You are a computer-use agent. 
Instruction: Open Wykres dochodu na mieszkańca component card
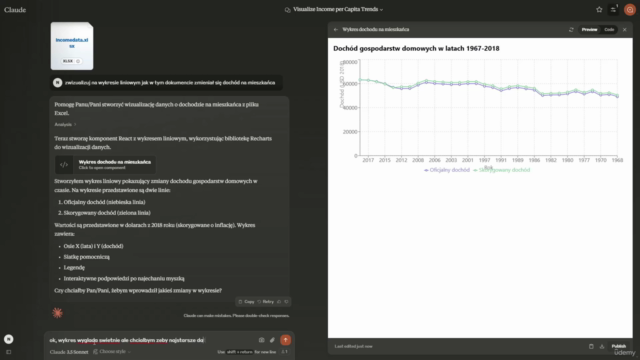[105, 164]
